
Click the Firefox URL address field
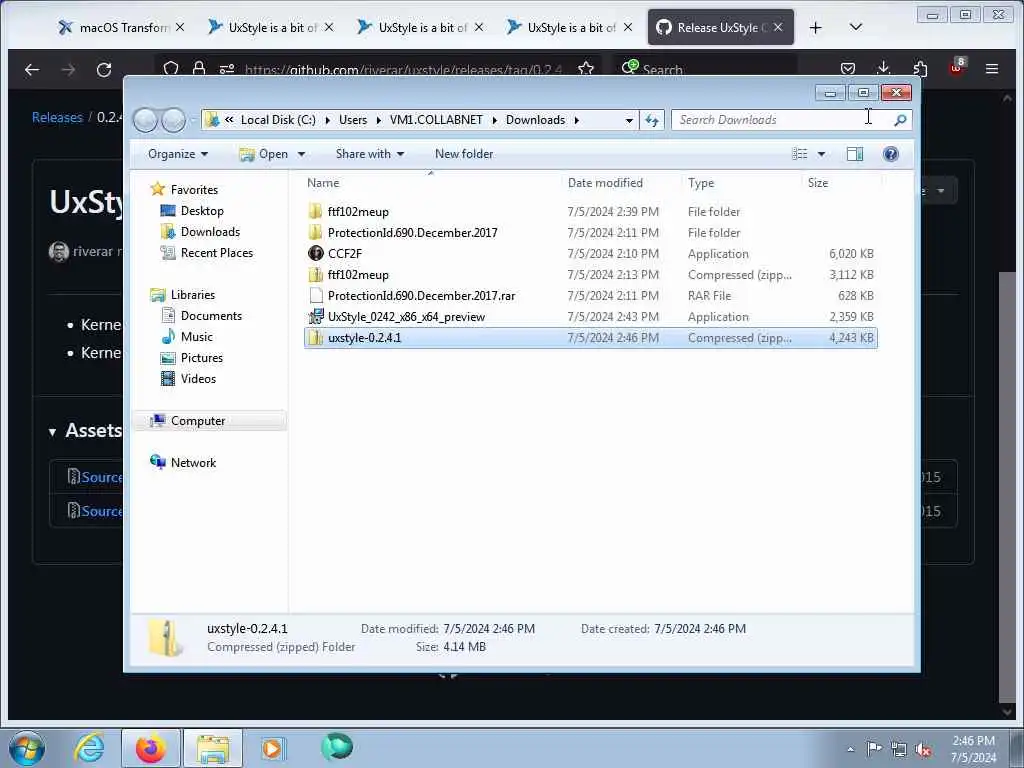point(402,69)
